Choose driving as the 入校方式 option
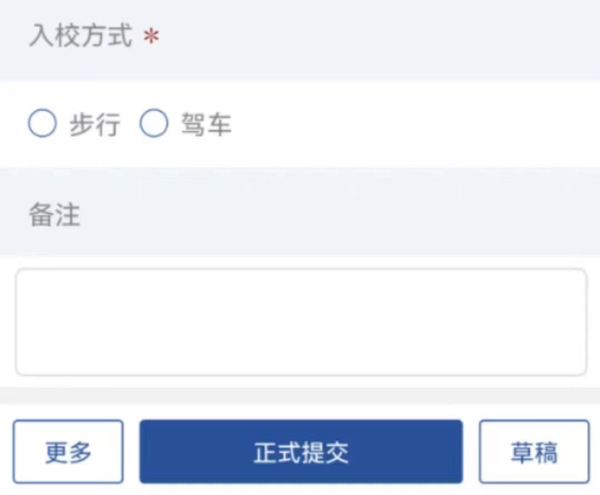The height and width of the screenshot is (495, 600). 153,125
